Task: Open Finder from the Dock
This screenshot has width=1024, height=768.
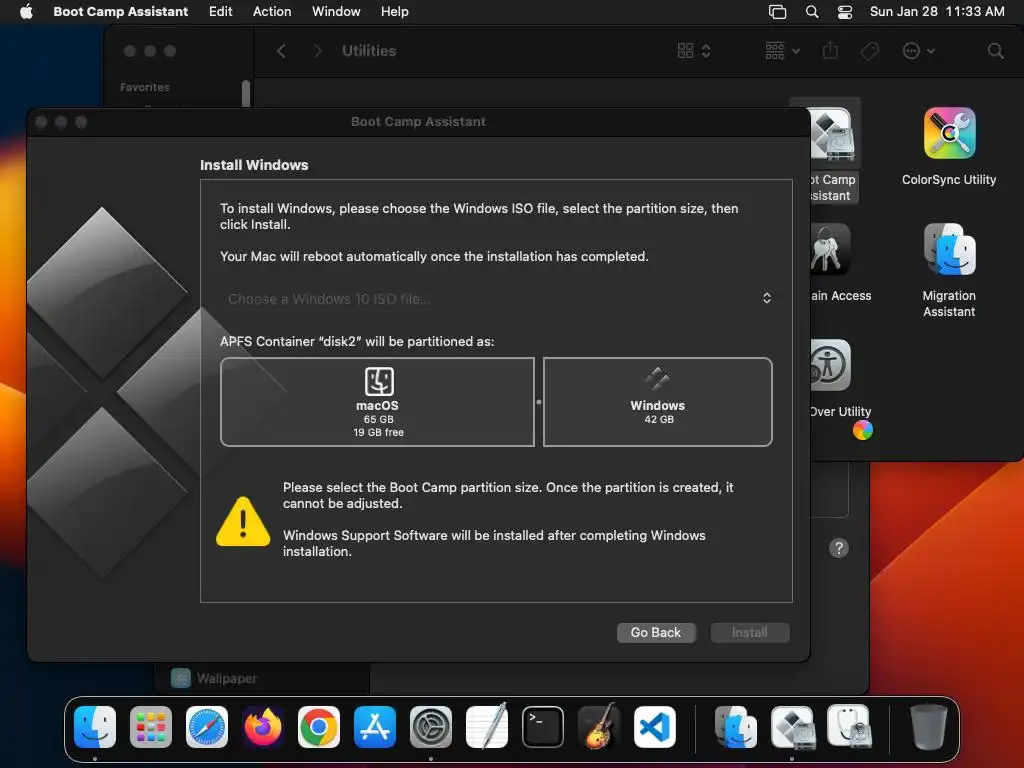Action: click(x=95, y=726)
